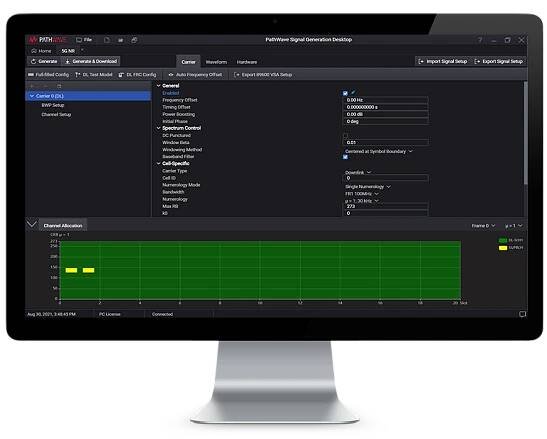Close the 5G NR tab
The width and height of the screenshot is (547, 439).
coord(82,50)
